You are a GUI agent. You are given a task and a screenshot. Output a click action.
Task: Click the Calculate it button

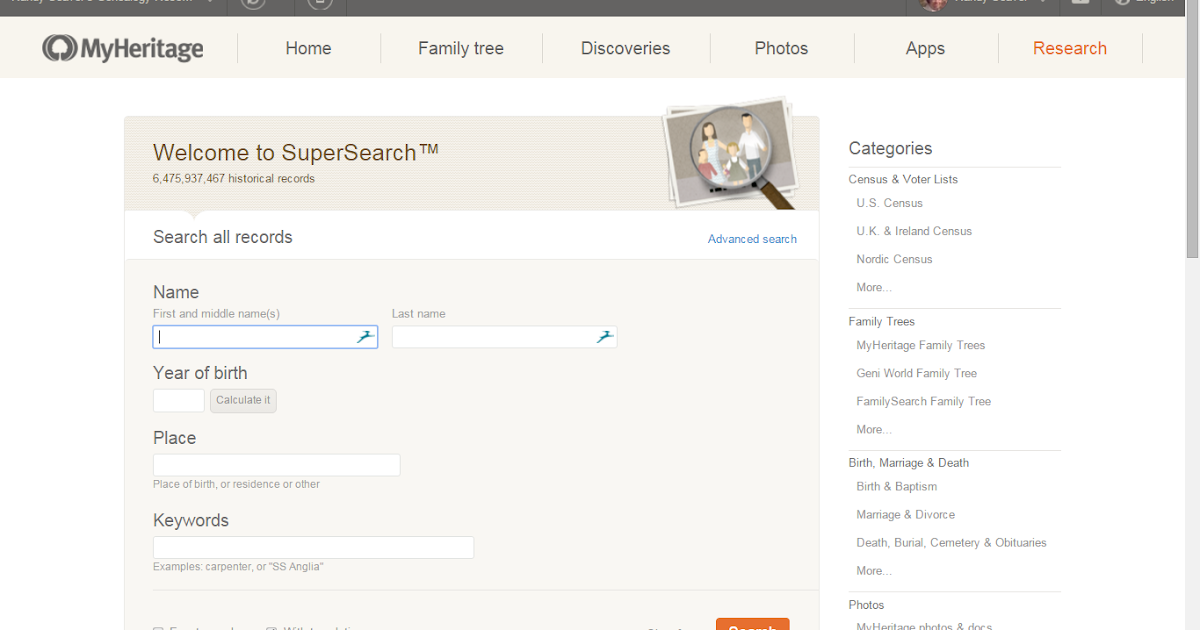pyautogui.click(x=243, y=400)
